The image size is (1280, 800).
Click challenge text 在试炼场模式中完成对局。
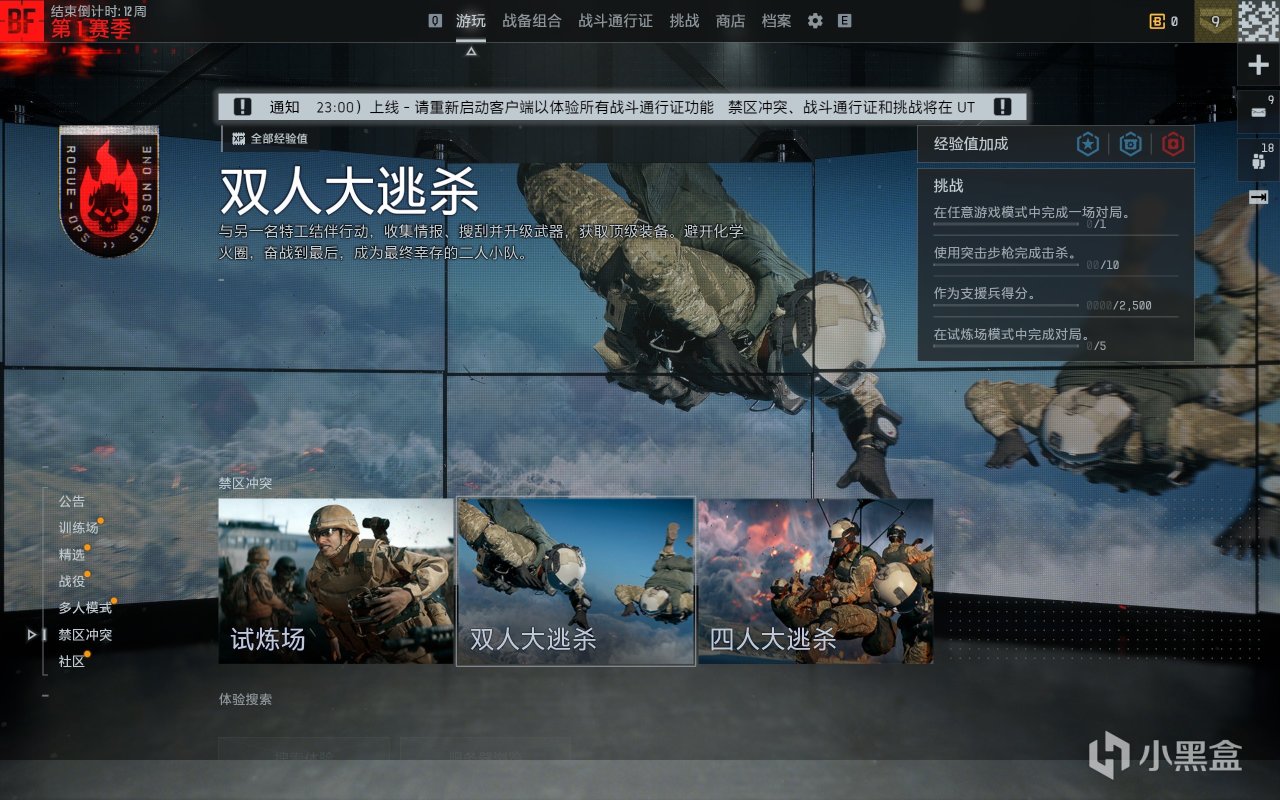(1012, 334)
